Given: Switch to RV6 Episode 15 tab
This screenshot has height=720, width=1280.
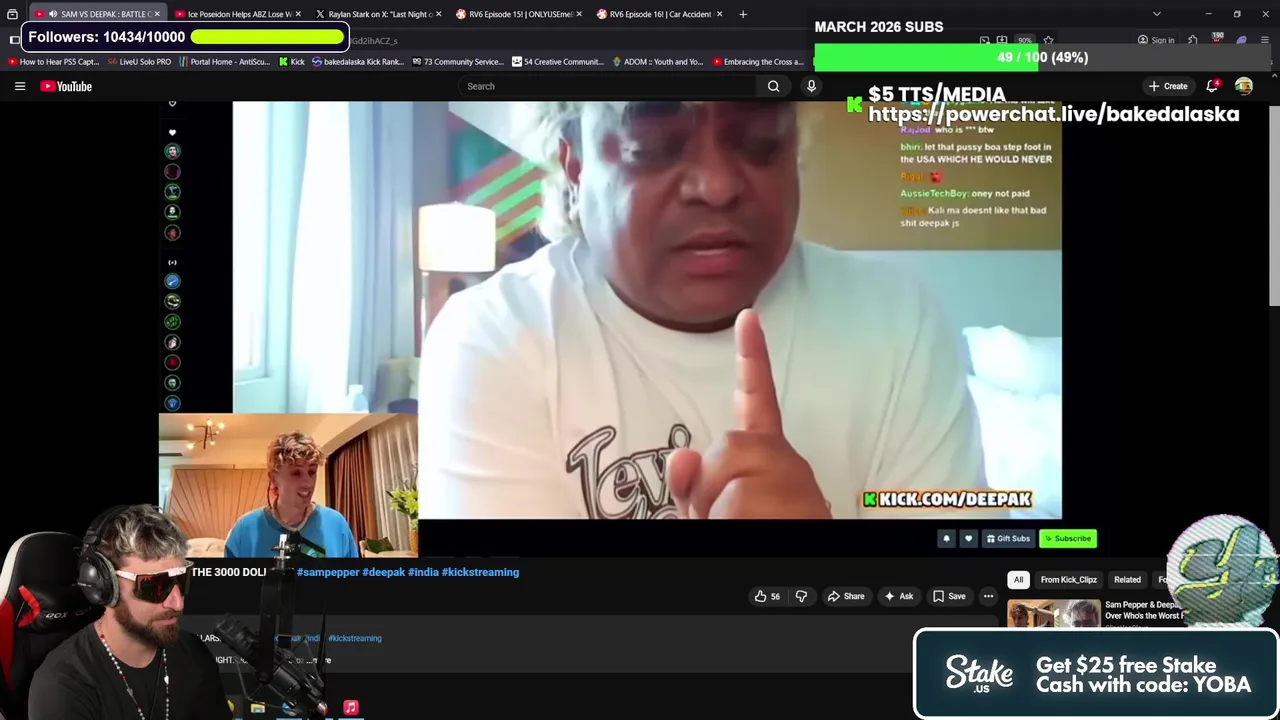Looking at the screenshot, I should (519, 14).
